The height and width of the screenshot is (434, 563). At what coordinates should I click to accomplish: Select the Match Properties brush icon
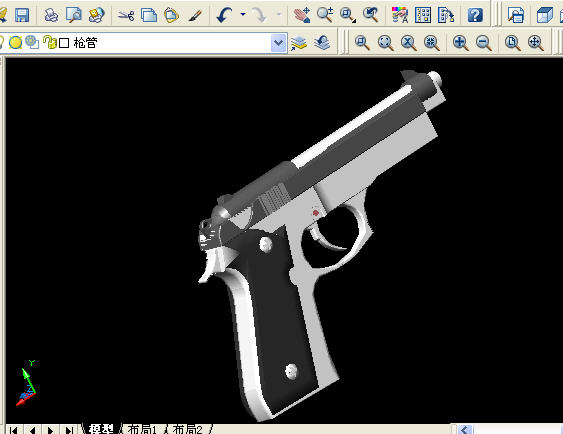(x=195, y=15)
